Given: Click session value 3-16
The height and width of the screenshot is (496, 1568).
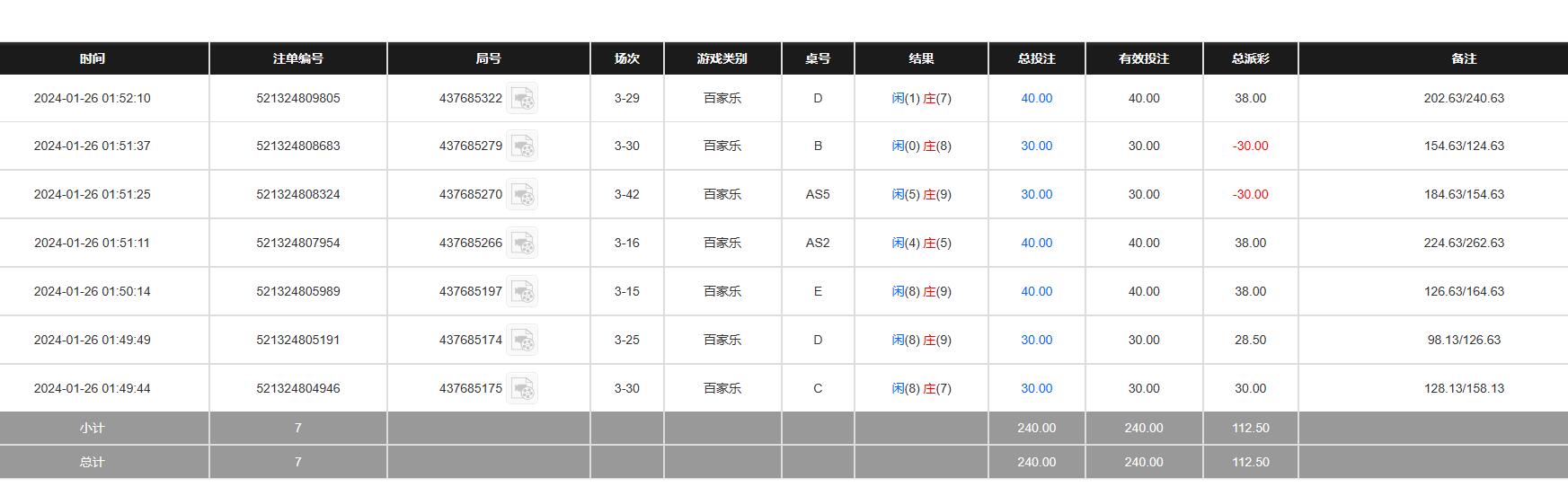Looking at the screenshot, I should 627,243.
